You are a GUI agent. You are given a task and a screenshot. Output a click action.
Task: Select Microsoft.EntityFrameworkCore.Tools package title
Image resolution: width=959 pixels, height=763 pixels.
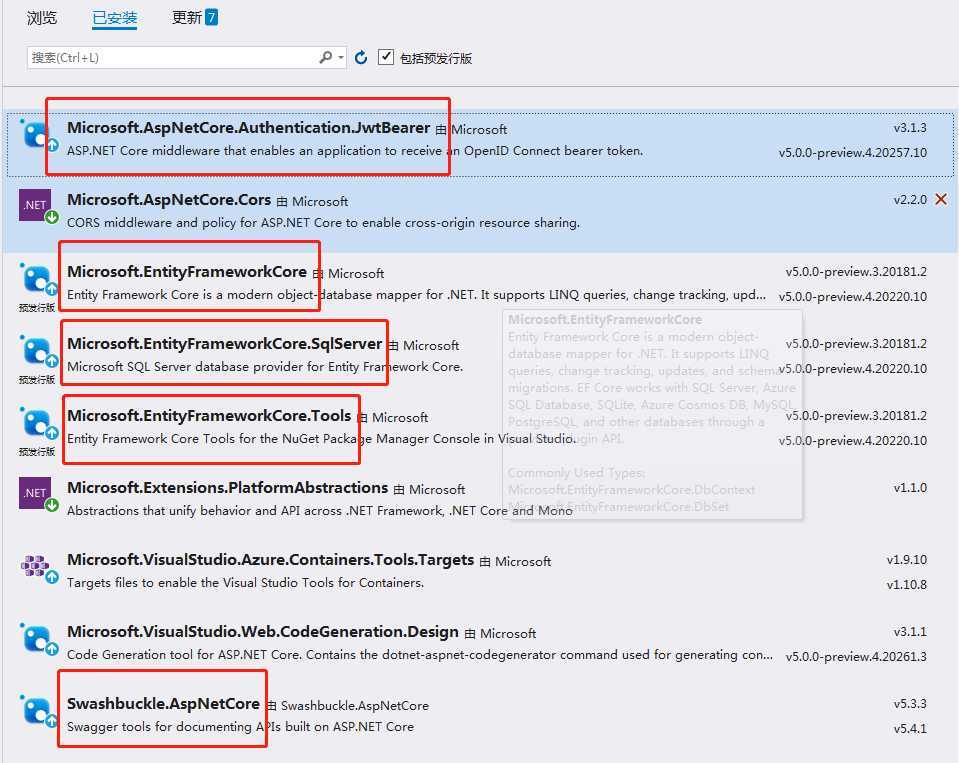pyautogui.click(x=209, y=416)
